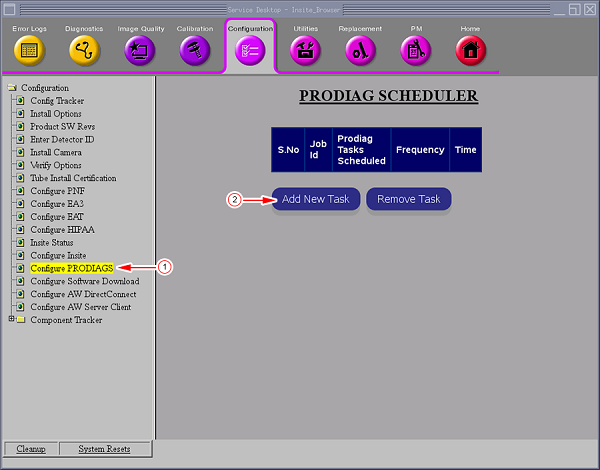Select Configure Software Download entry

(84, 281)
